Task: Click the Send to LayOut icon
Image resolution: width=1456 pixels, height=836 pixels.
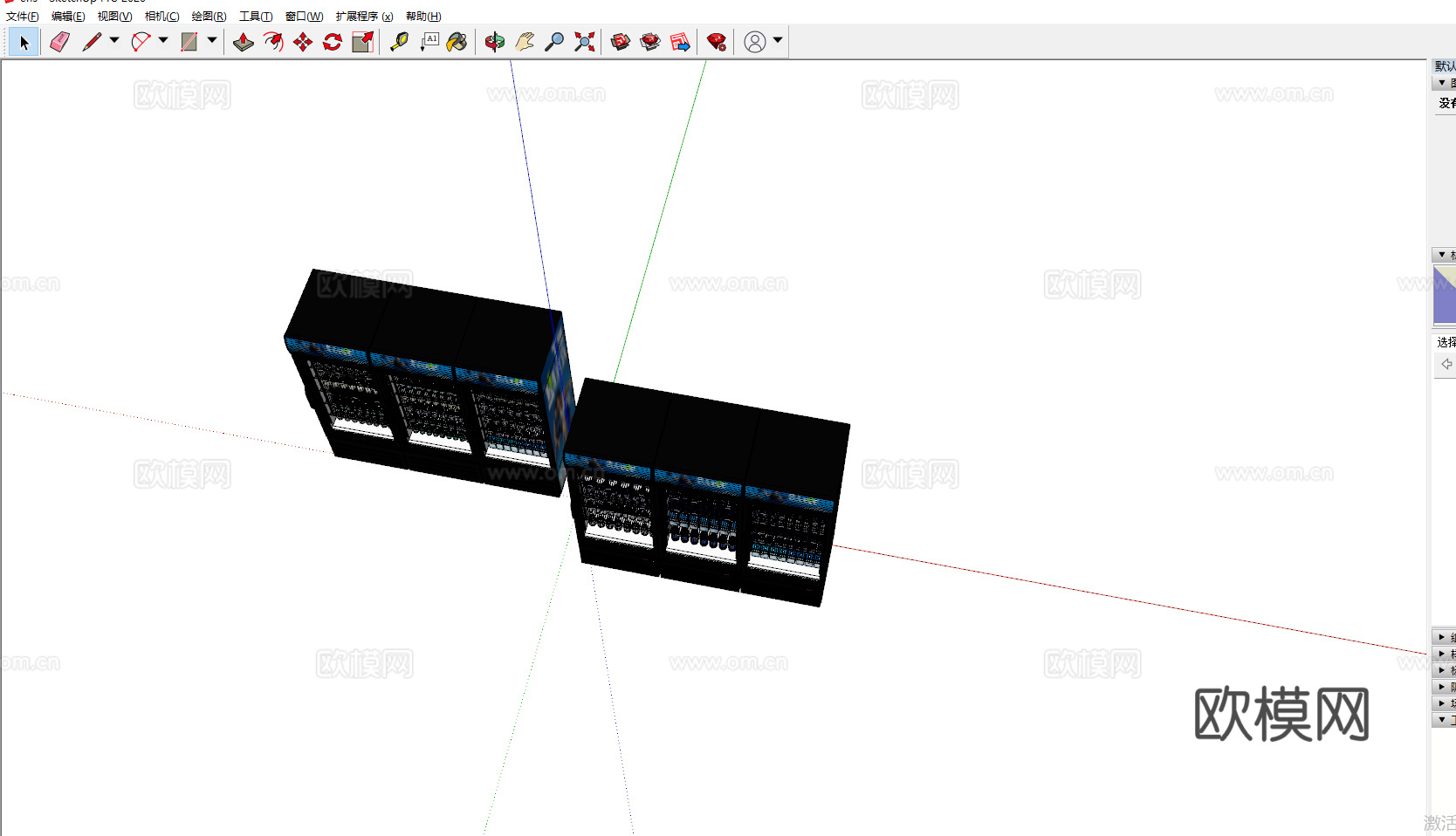Action: tap(680, 42)
